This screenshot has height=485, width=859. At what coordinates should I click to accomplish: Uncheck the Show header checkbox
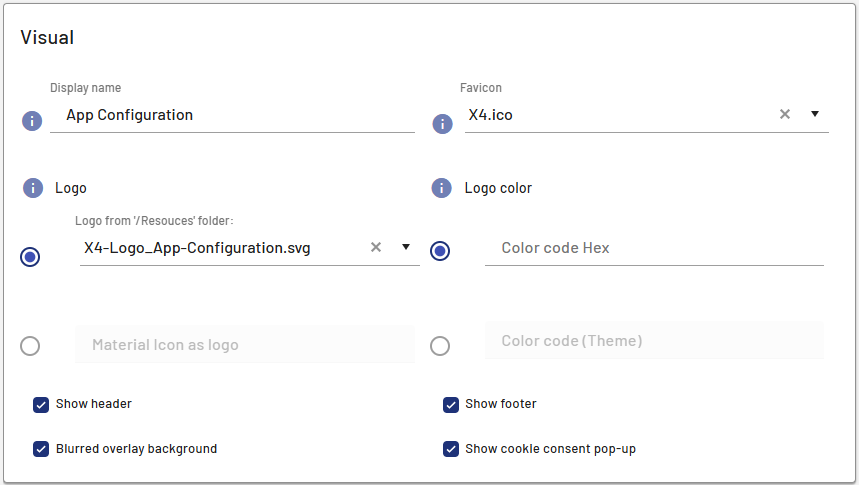click(x=41, y=404)
